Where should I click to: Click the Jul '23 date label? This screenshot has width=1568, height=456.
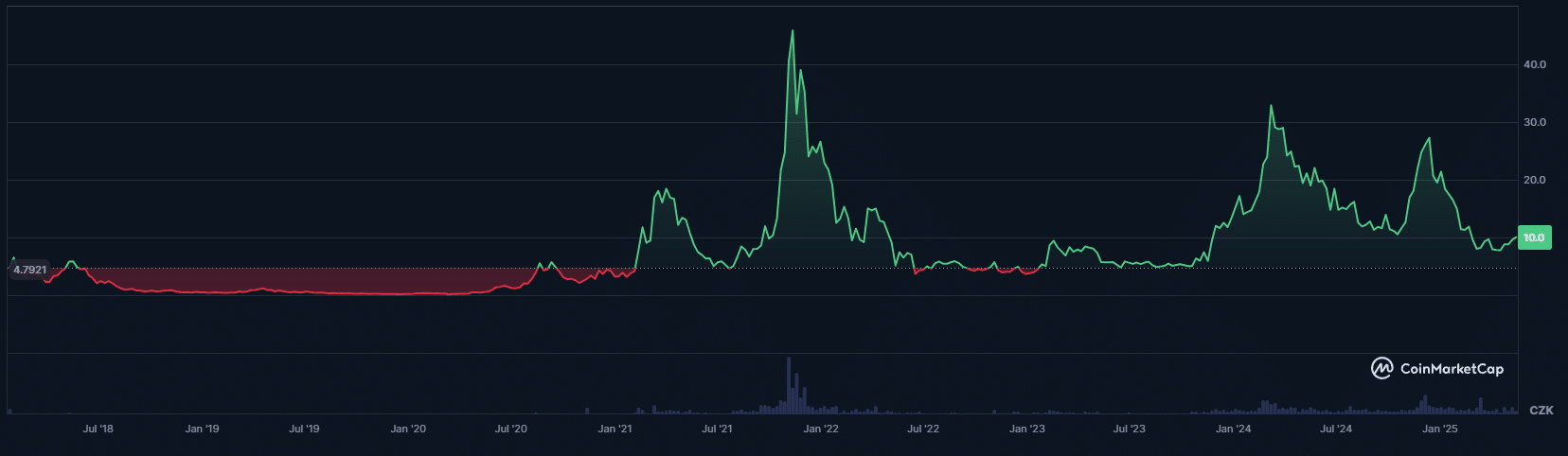(1129, 429)
